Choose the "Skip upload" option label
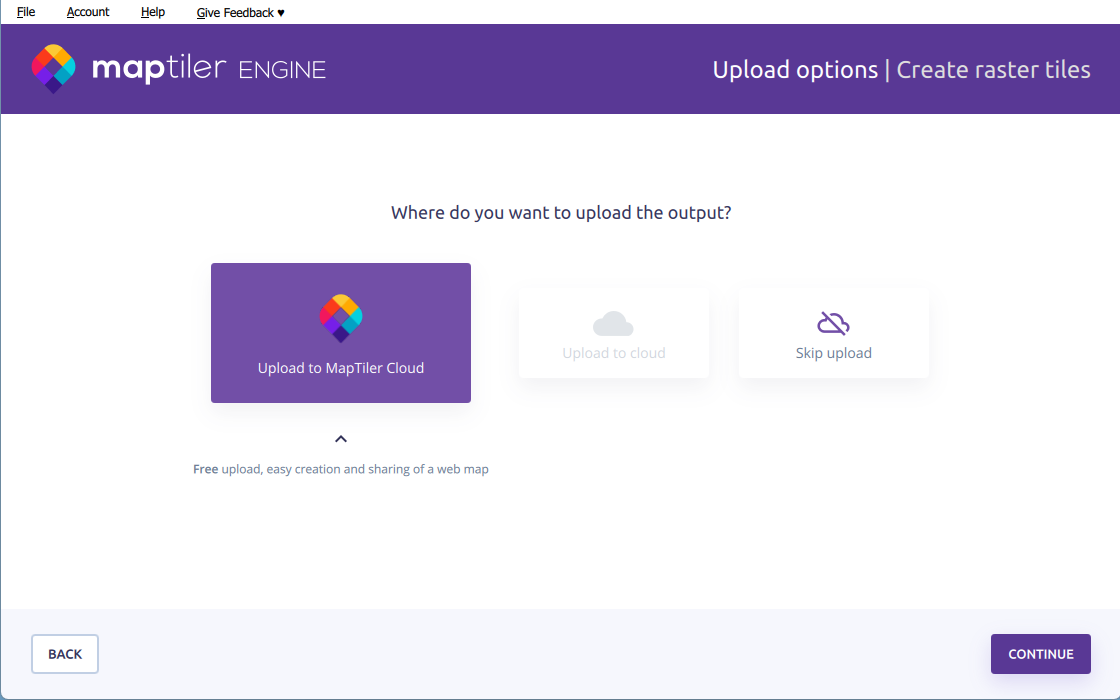Viewport: 1120px width, 700px height. [833, 353]
